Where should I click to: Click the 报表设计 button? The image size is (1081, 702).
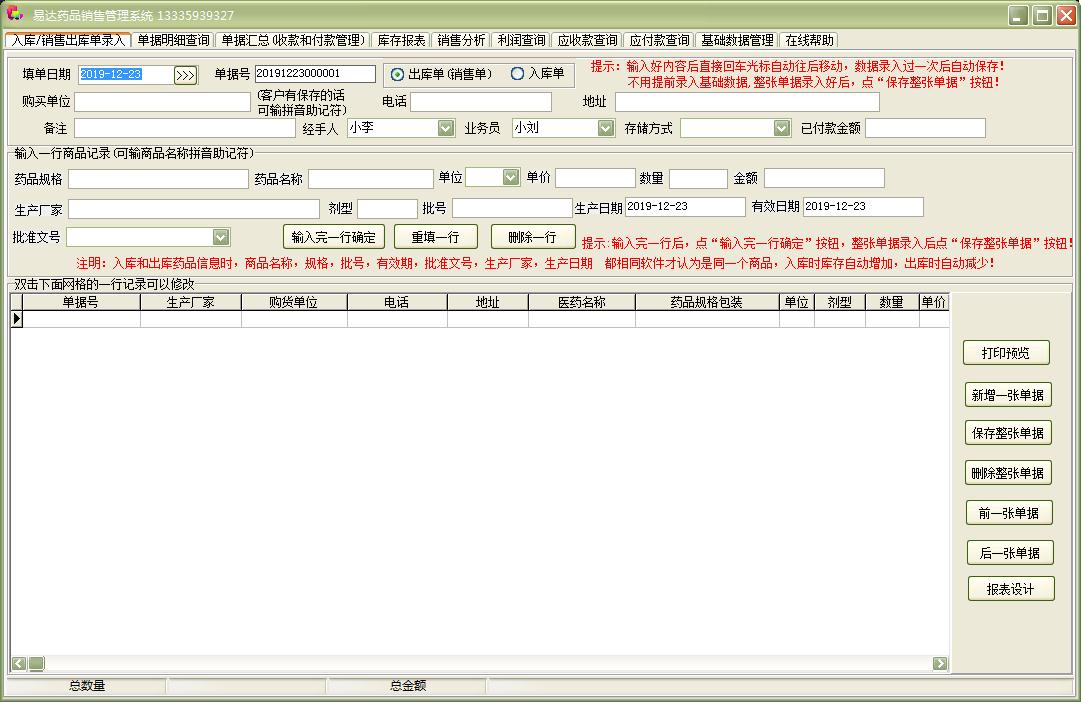tap(1011, 589)
